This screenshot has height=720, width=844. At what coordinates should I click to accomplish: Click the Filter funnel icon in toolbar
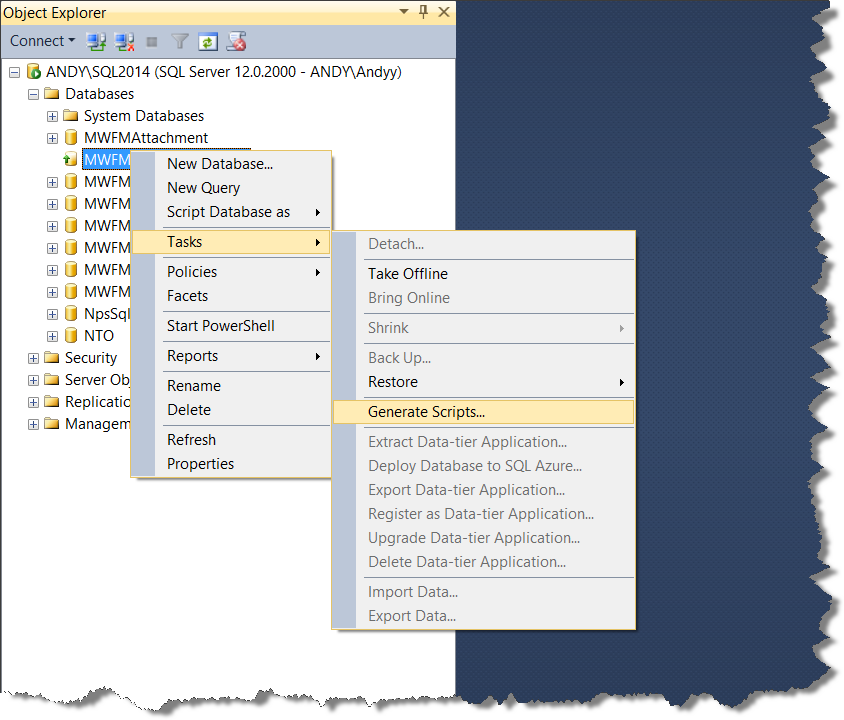[x=180, y=42]
